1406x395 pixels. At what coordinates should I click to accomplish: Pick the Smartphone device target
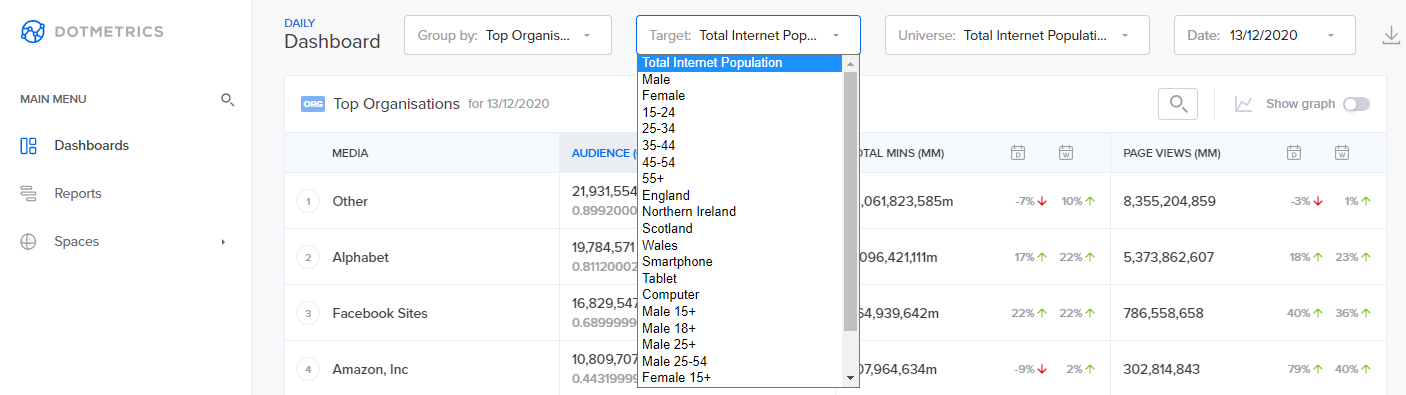(x=741, y=261)
